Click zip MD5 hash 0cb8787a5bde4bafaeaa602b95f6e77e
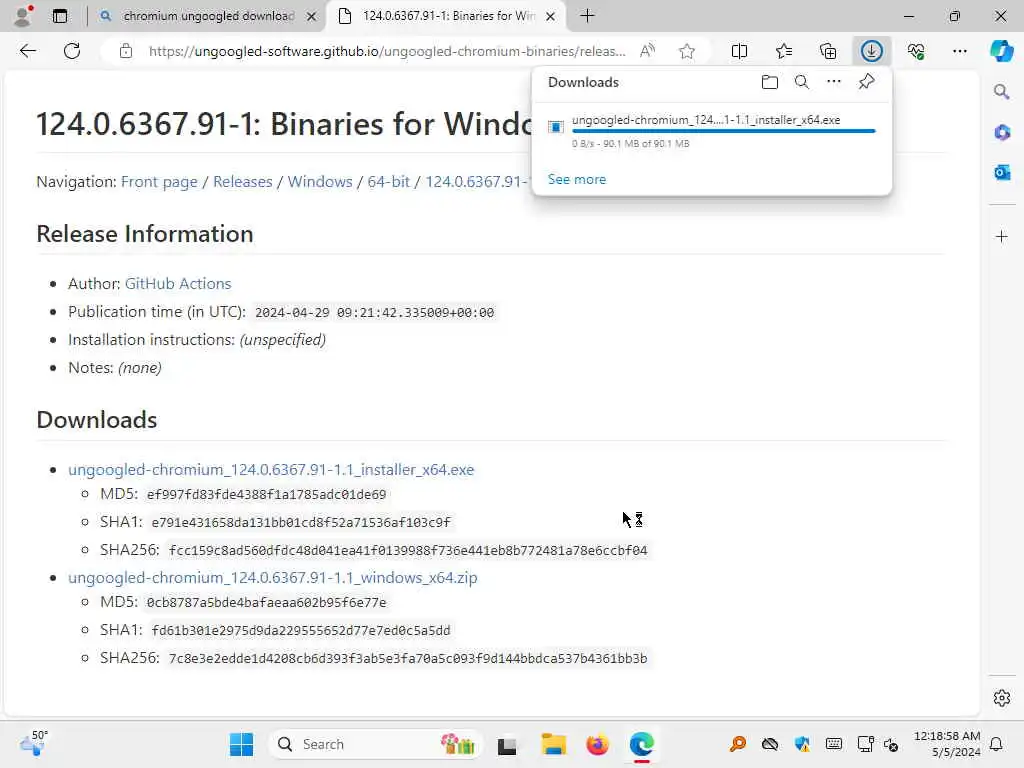Screen dimensions: 1024x768 coord(266,602)
